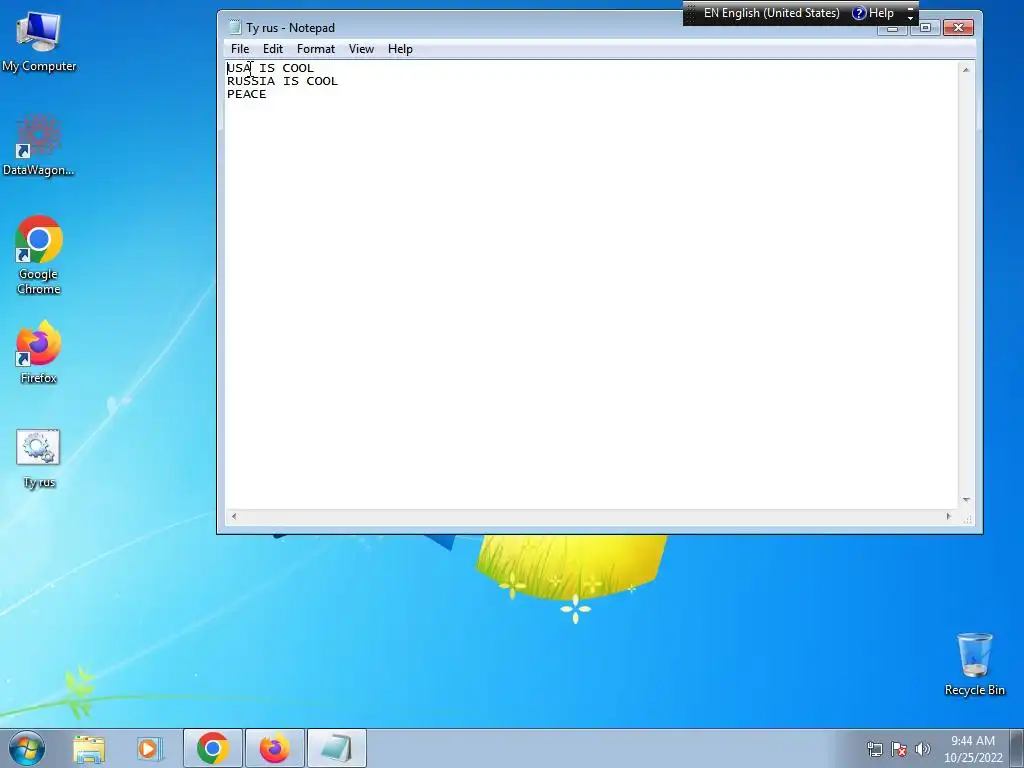Open Windows Explorer from the taskbar
The height and width of the screenshot is (768, 1024).
(x=89, y=748)
